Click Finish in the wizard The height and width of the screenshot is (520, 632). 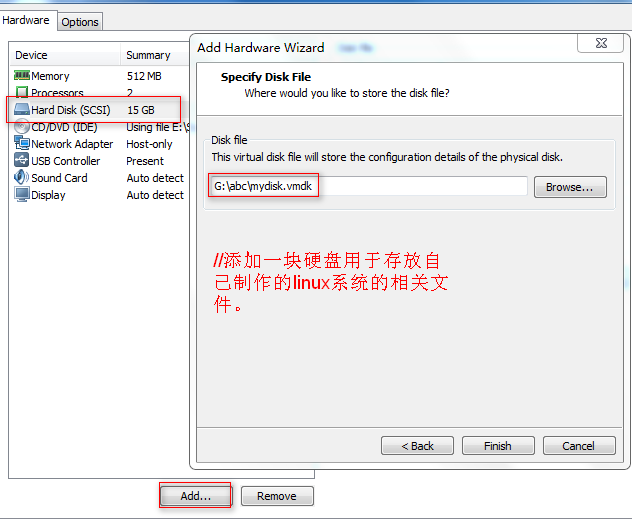point(498,446)
